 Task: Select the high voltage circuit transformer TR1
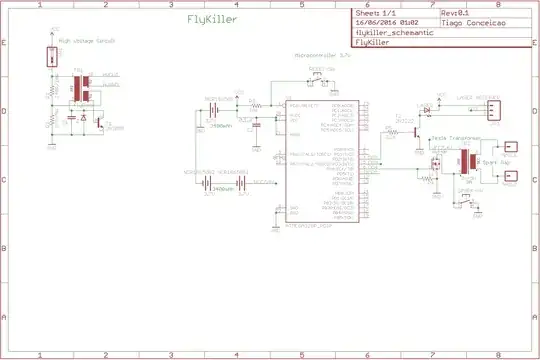pyautogui.click(x=82, y=89)
